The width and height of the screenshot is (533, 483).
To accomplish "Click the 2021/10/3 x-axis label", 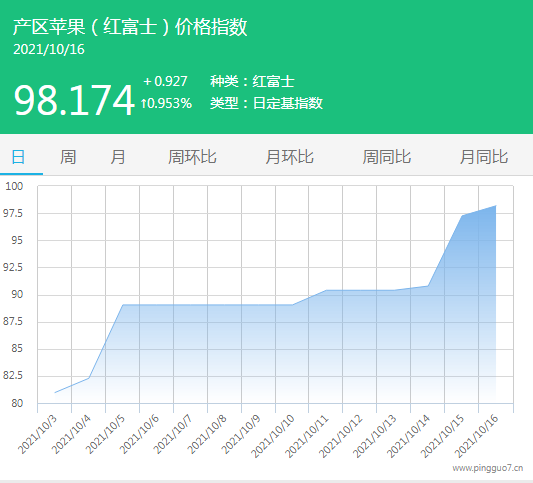I will [x=38, y=435].
